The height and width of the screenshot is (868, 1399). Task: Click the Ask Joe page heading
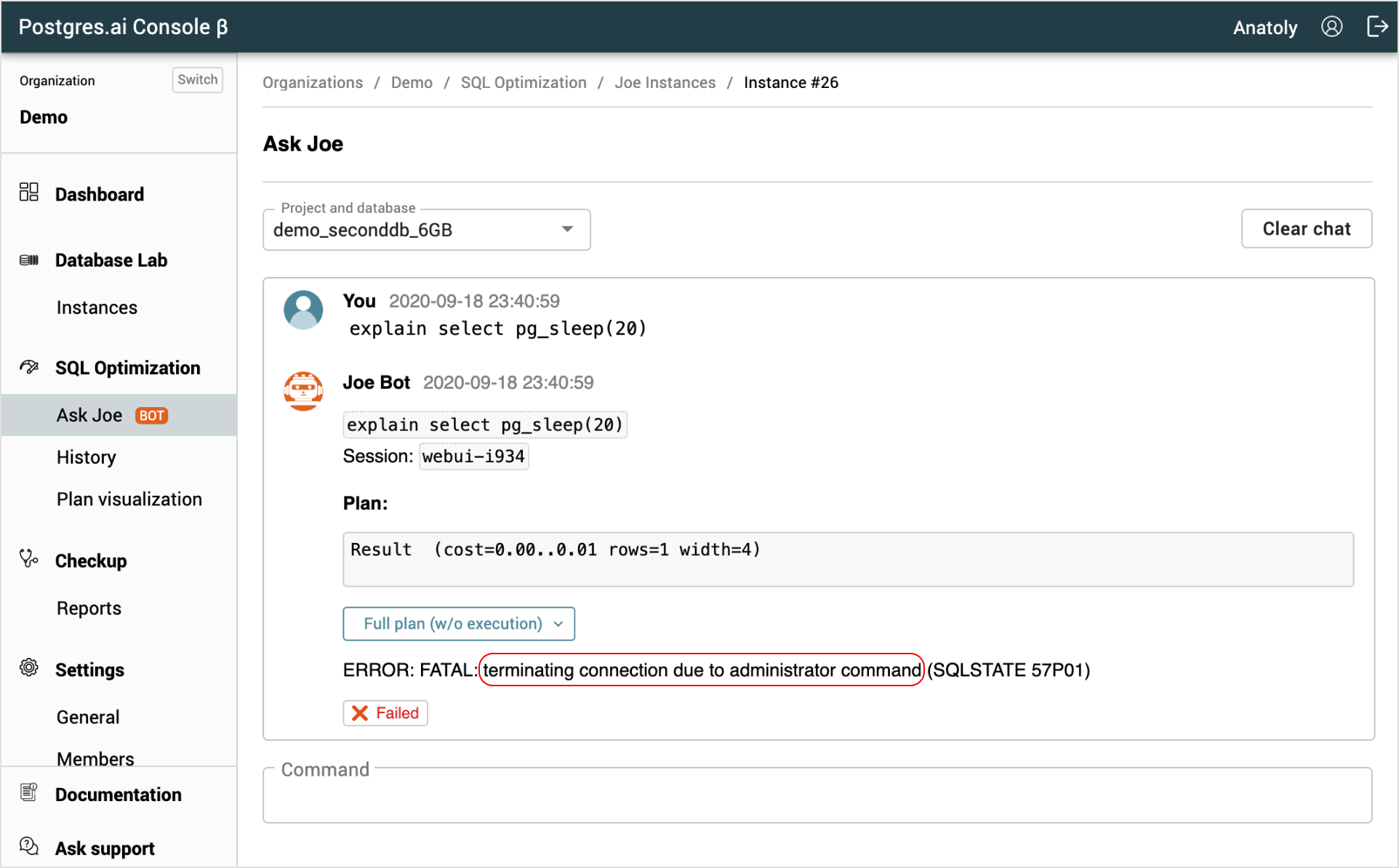point(303,144)
